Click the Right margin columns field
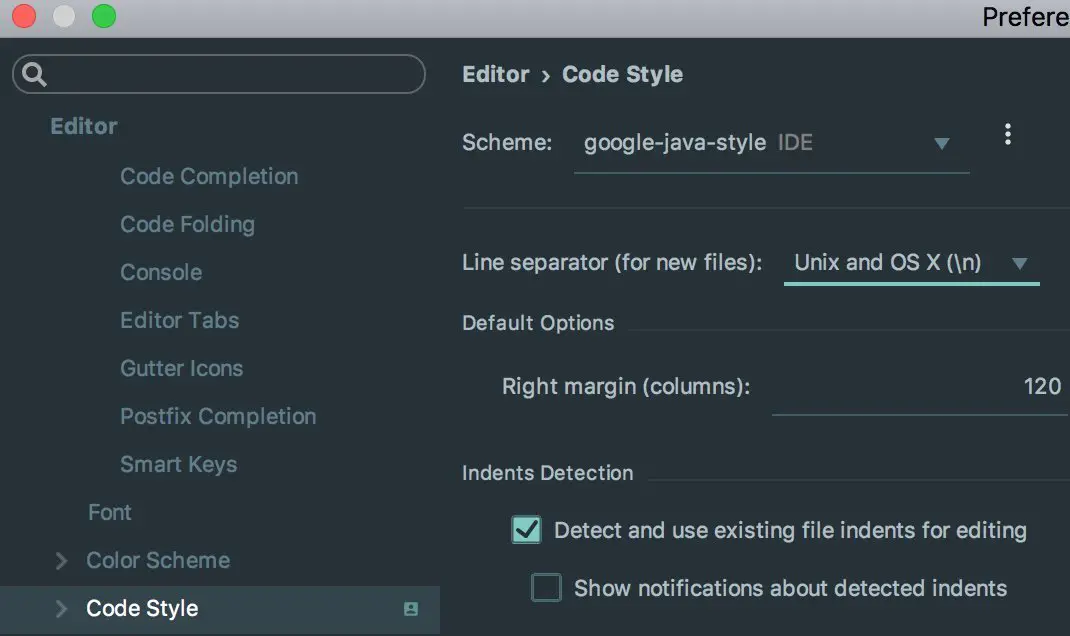 (x=918, y=387)
